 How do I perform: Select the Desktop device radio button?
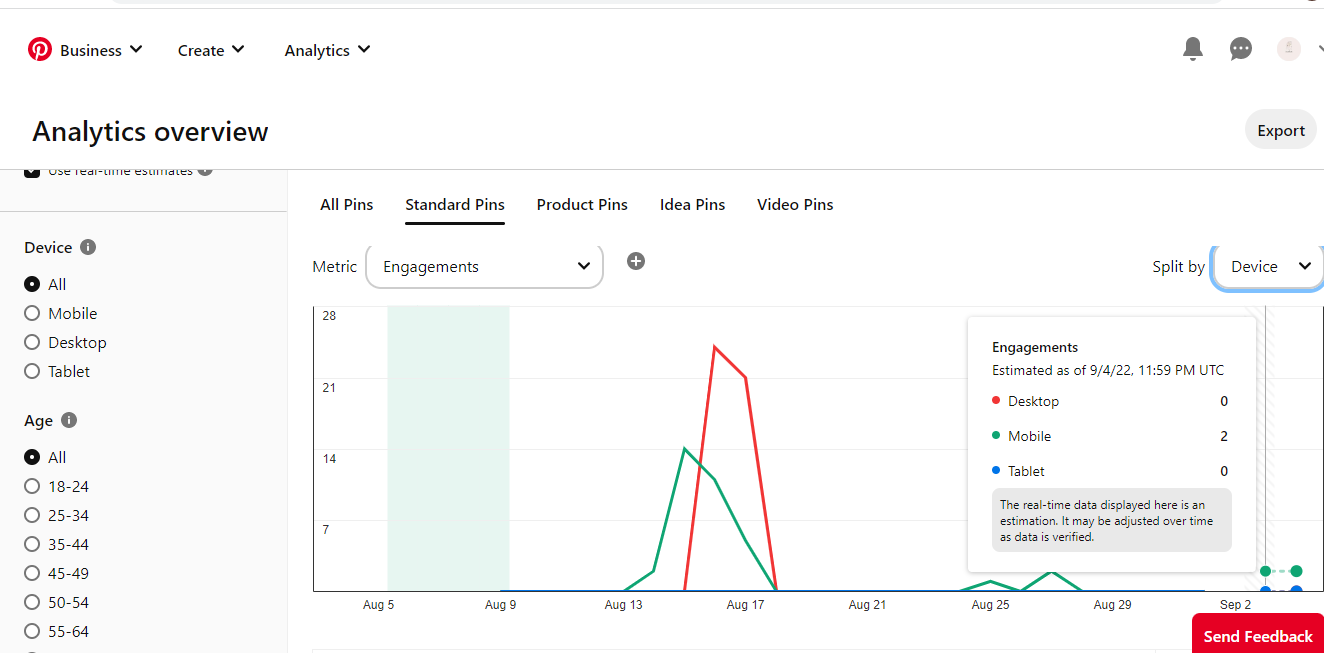pos(32,342)
